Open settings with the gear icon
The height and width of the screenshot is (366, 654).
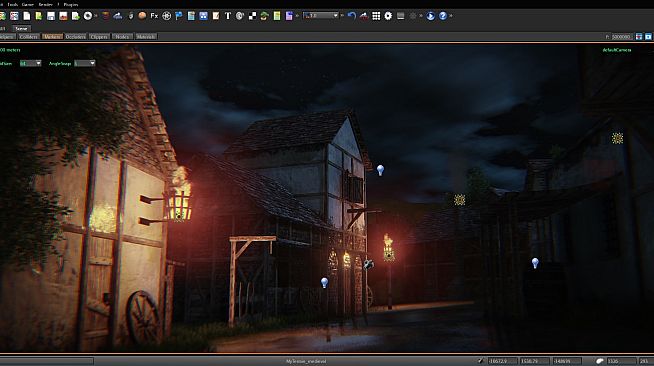click(388, 16)
